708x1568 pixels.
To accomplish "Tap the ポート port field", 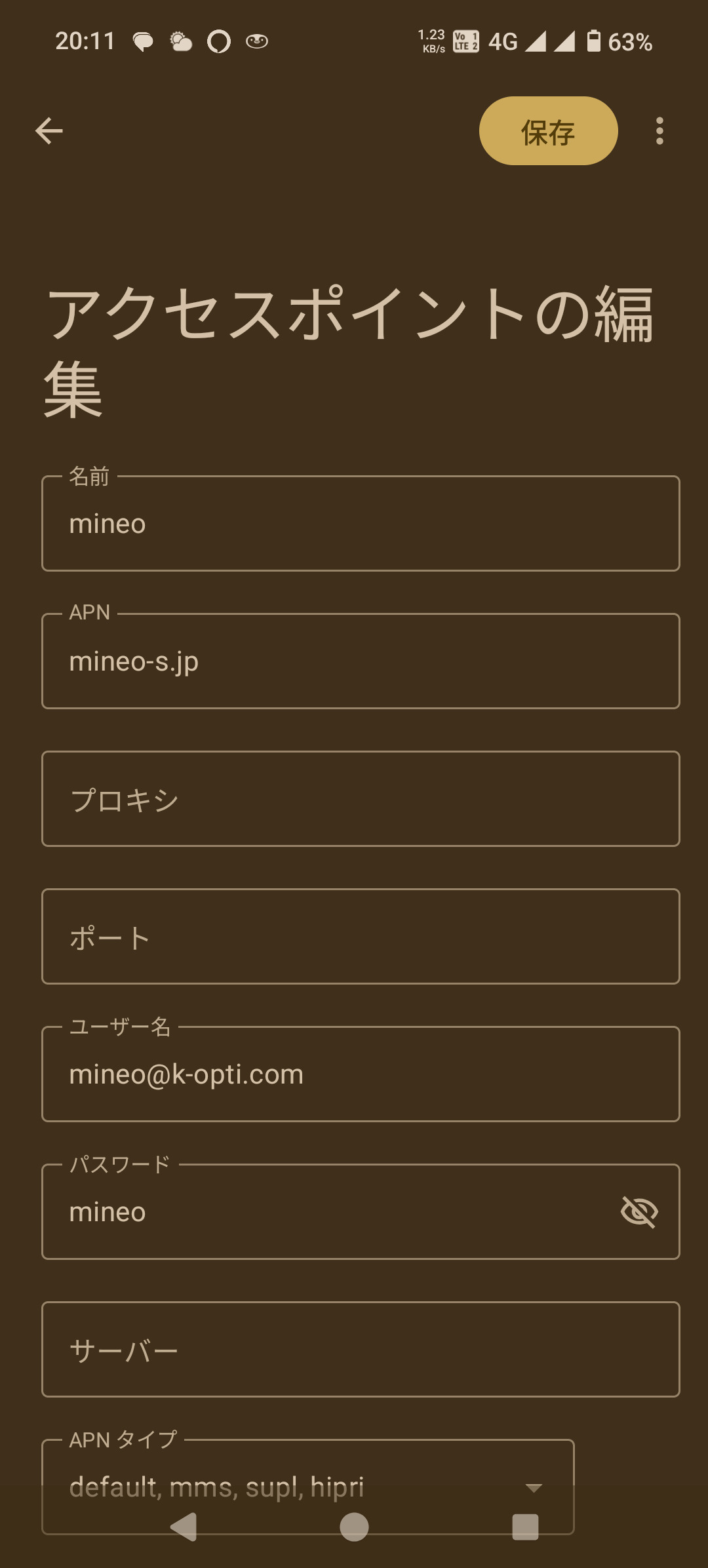I will [361, 937].
